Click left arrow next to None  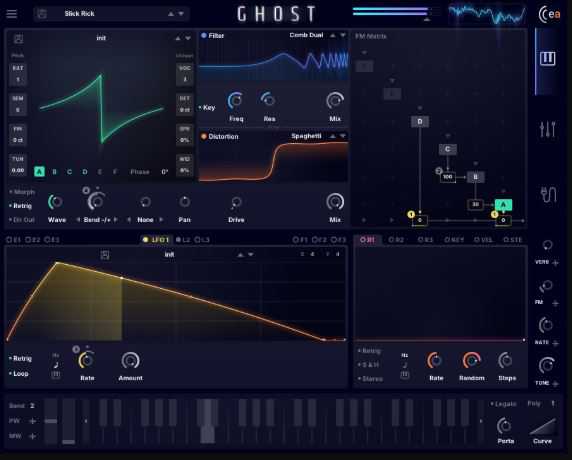(x=129, y=220)
